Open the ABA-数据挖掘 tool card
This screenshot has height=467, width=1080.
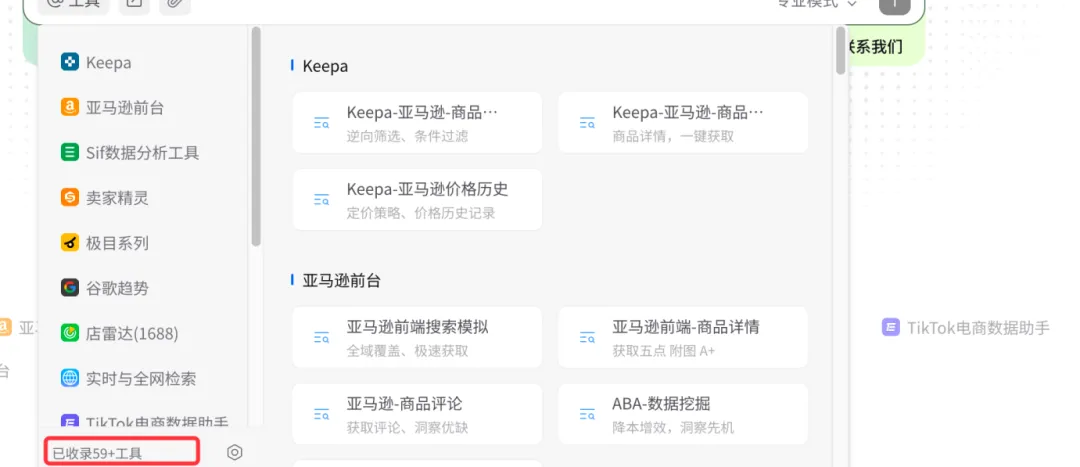coord(683,414)
